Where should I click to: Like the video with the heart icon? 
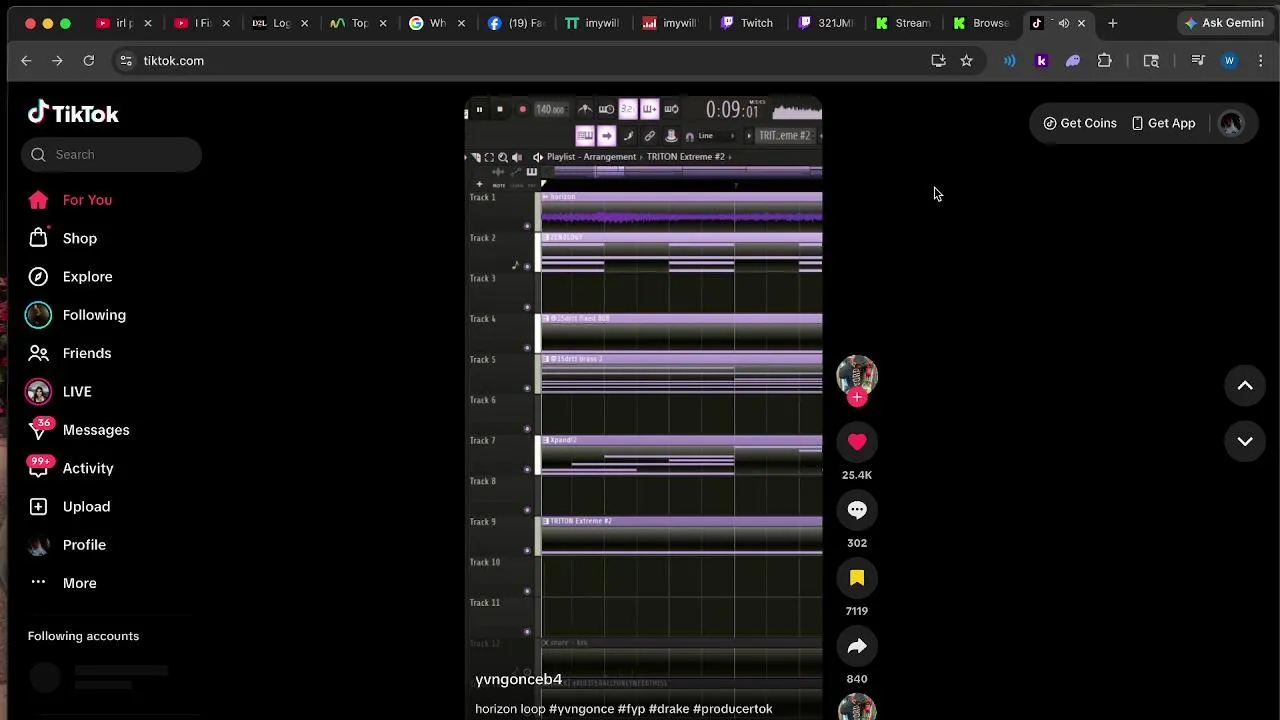[x=857, y=442]
